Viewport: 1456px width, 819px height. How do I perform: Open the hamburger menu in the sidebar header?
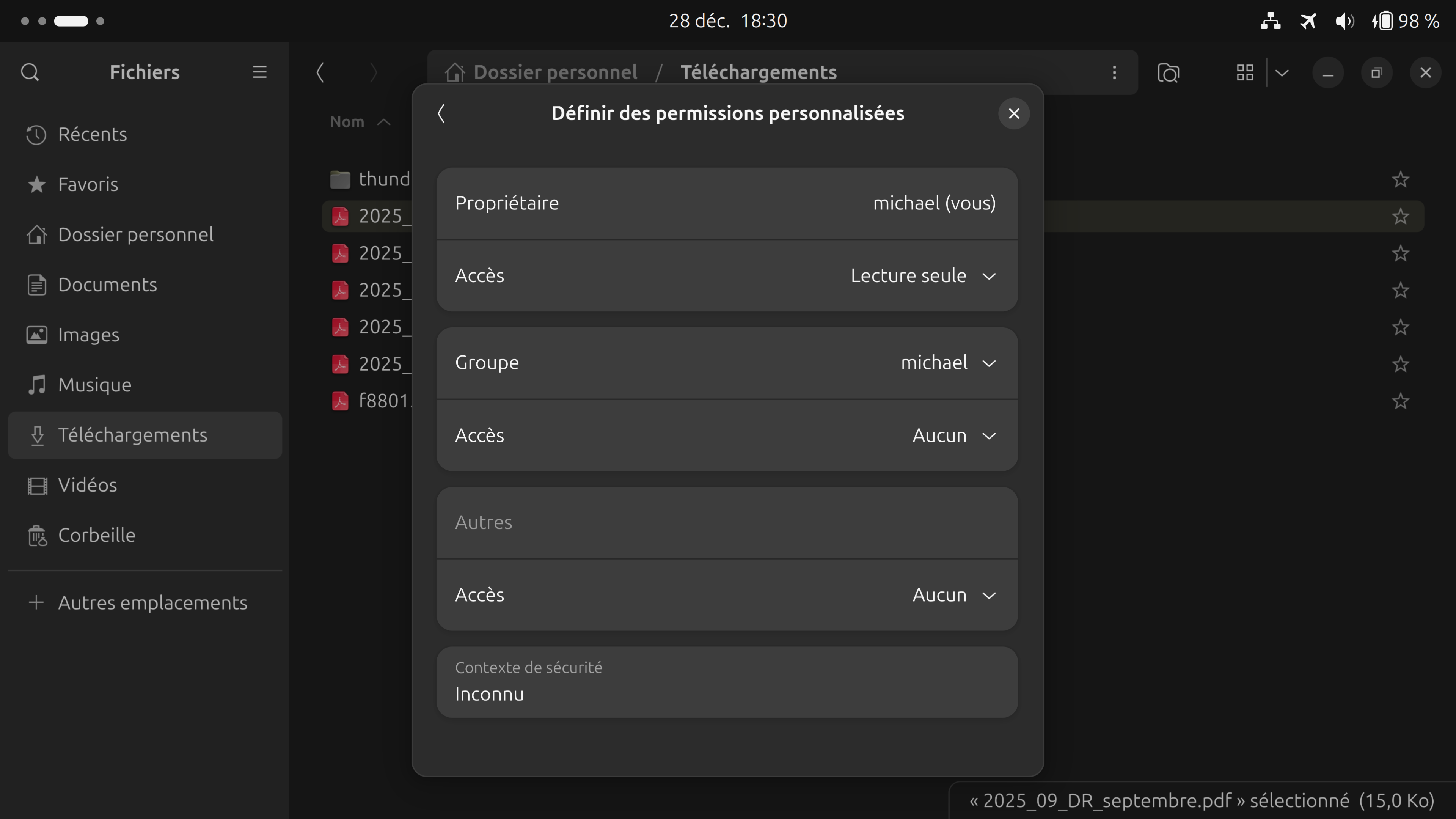[x=259, y=72]
